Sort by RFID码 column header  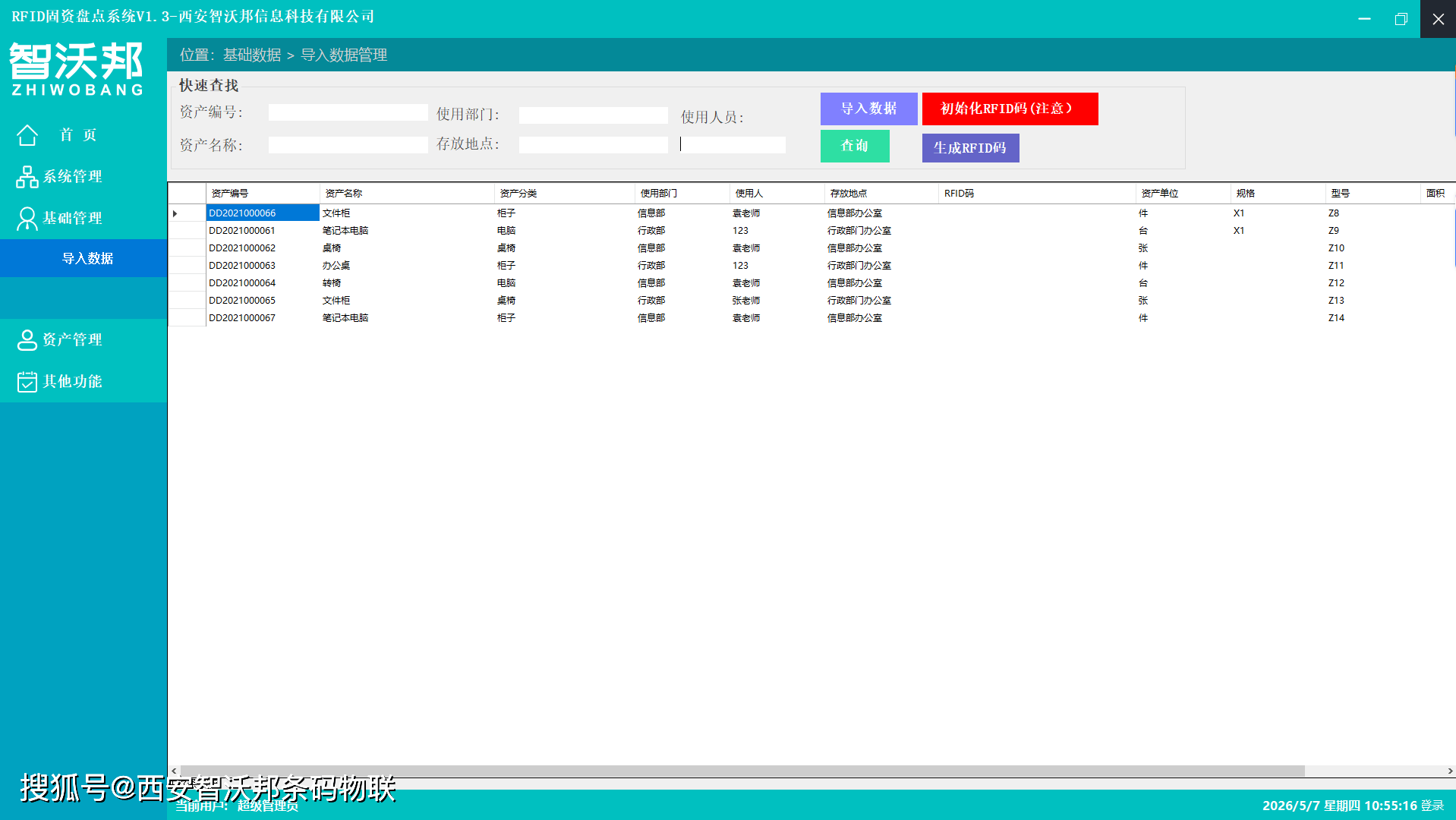pos(1037,194)
